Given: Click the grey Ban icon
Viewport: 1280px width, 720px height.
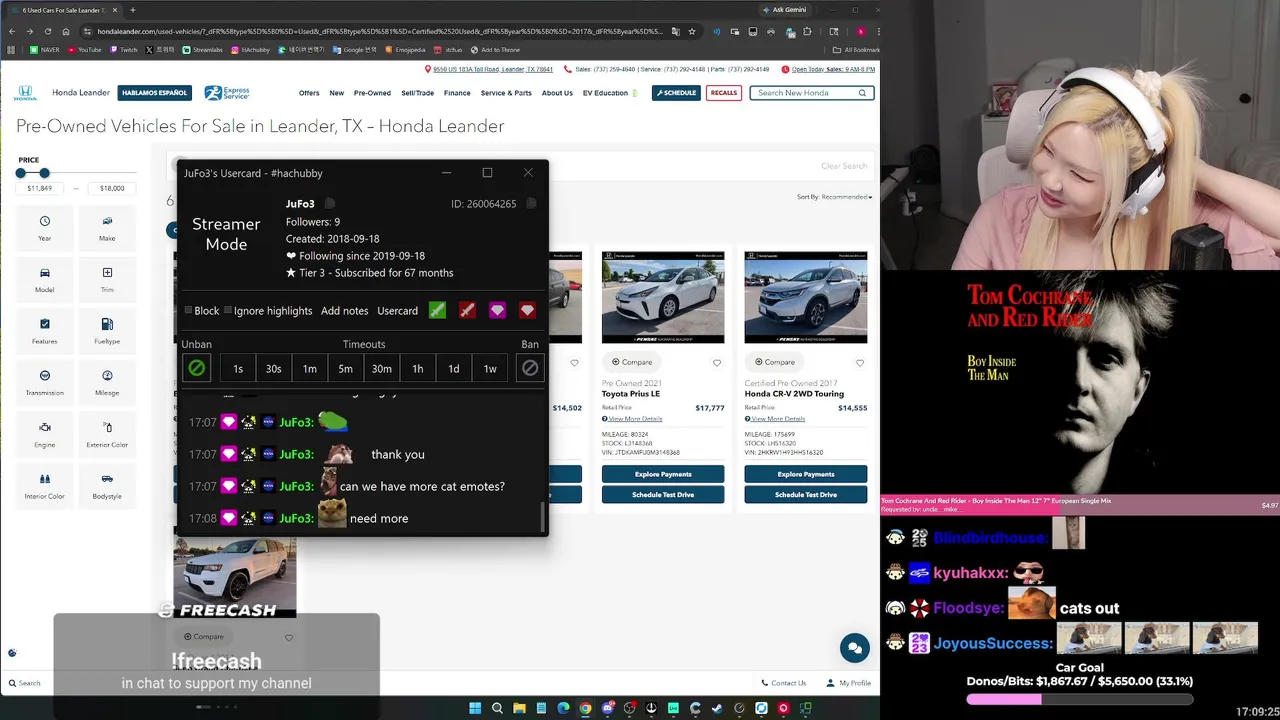Looking at the screenshot, I should pyautogui.click(x=530, y=368).
